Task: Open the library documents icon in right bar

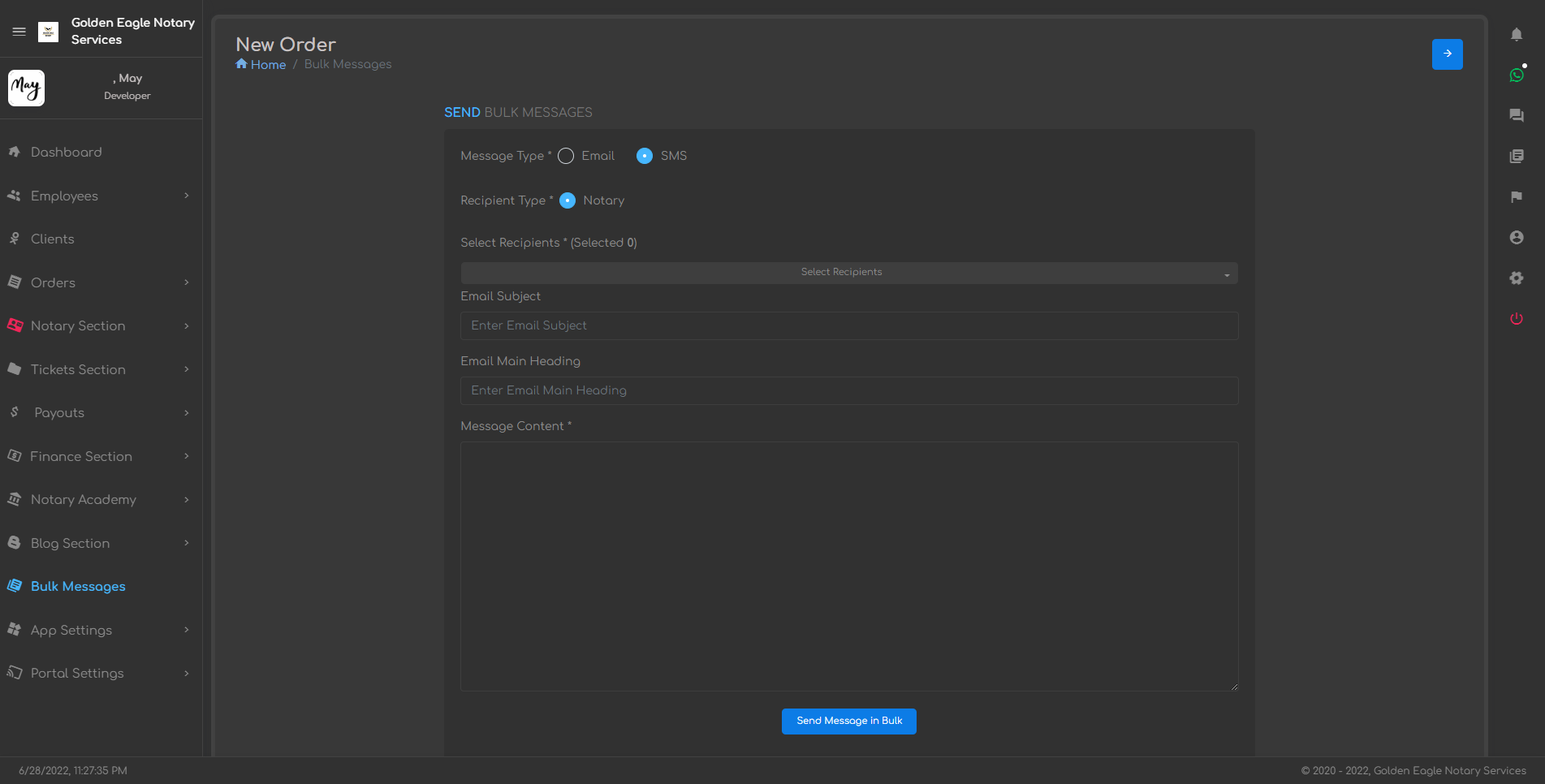Action: pos(1517,156)
